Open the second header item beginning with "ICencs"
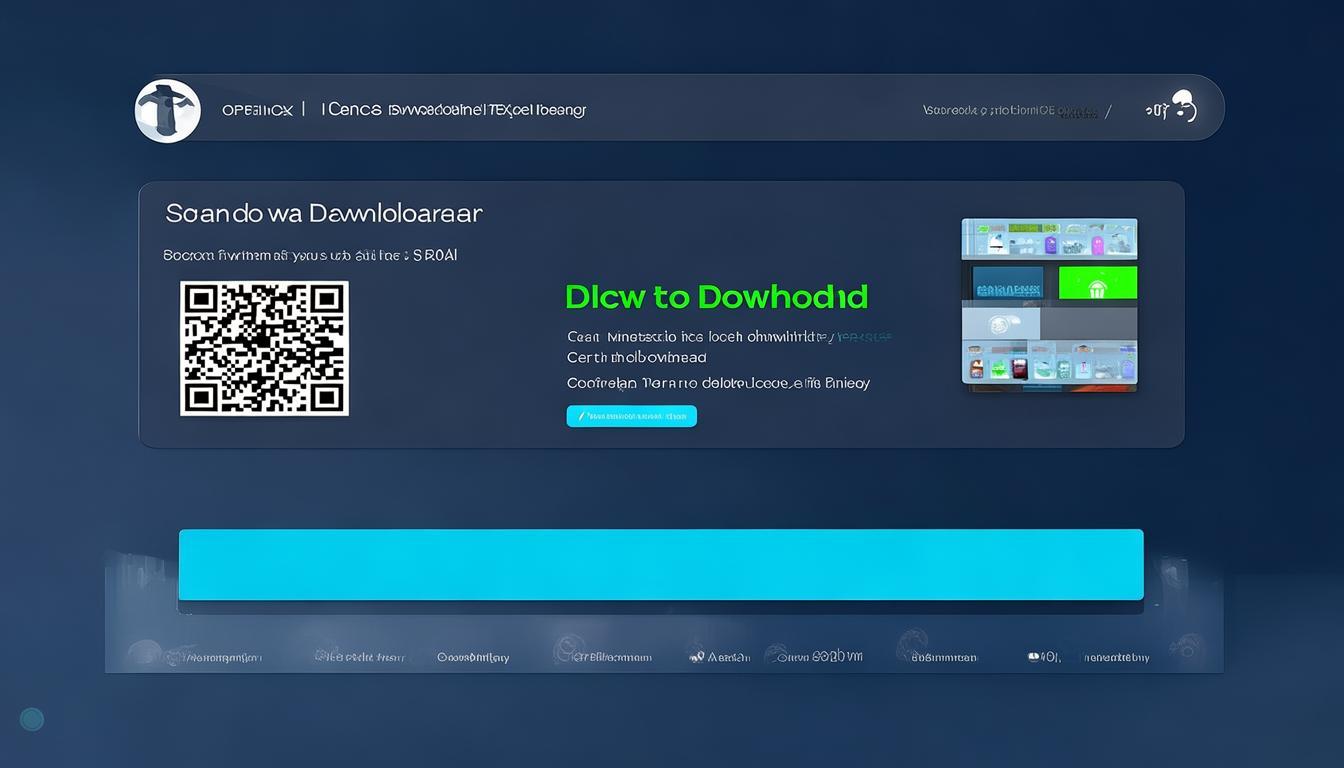The image size is (1344, 768). click(351, 110)
